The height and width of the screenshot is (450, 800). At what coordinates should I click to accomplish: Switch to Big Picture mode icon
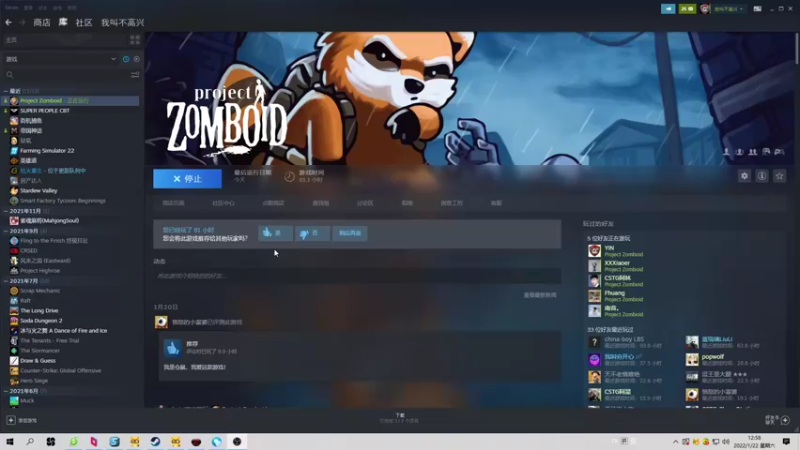(757, 9)
